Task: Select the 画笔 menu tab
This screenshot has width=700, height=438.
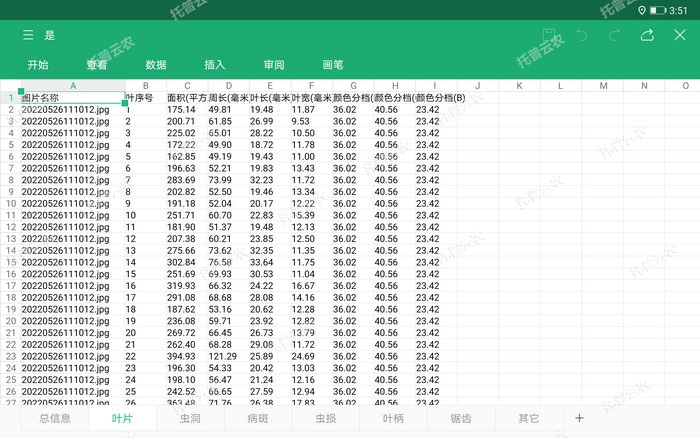Action: tap(333, 65)
